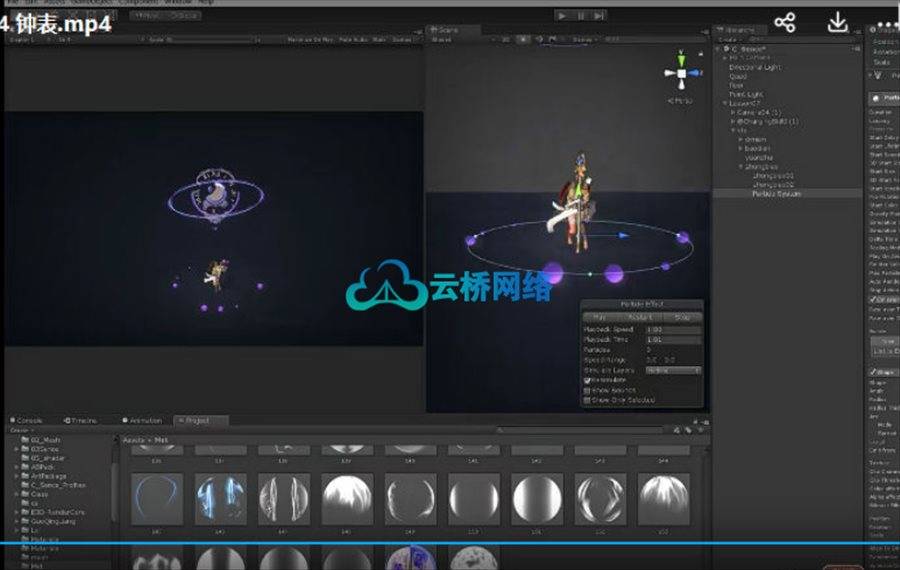This screenshot has height=570, width=900.
Task: Open the three-dot more options menu
Action: point(887,22)
